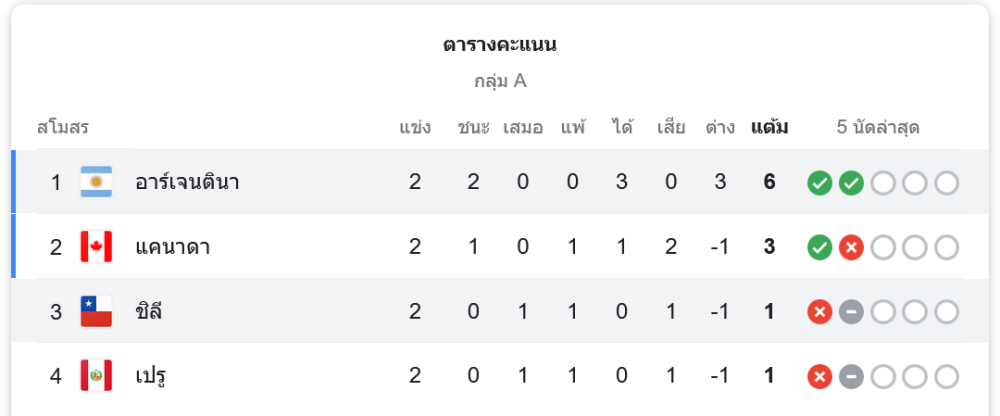Click Peru's gray draw icon
Image resolution: width=1000 pixels, height=416 pixels.
coord(851,377)
